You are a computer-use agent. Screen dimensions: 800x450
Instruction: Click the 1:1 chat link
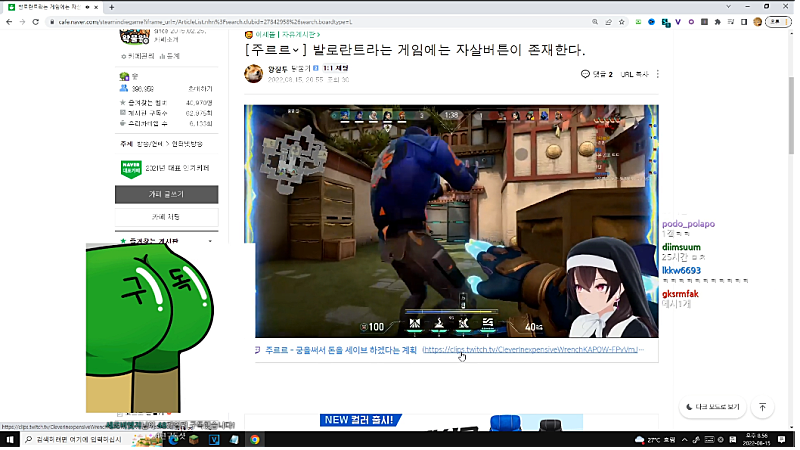(x=336, y=68)
